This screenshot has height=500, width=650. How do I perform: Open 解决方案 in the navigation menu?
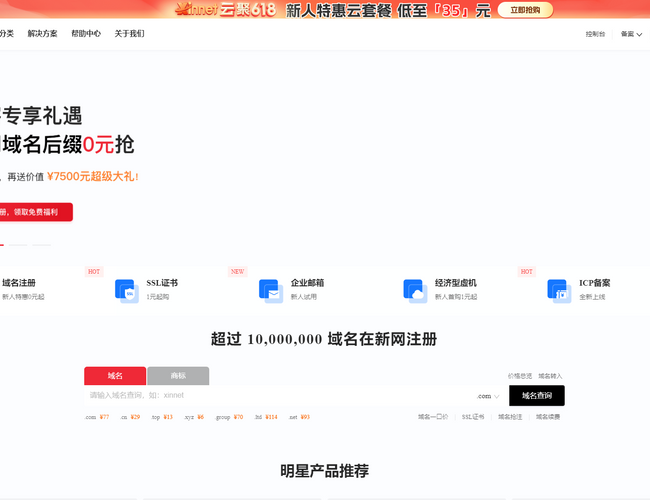coord(42,34)
